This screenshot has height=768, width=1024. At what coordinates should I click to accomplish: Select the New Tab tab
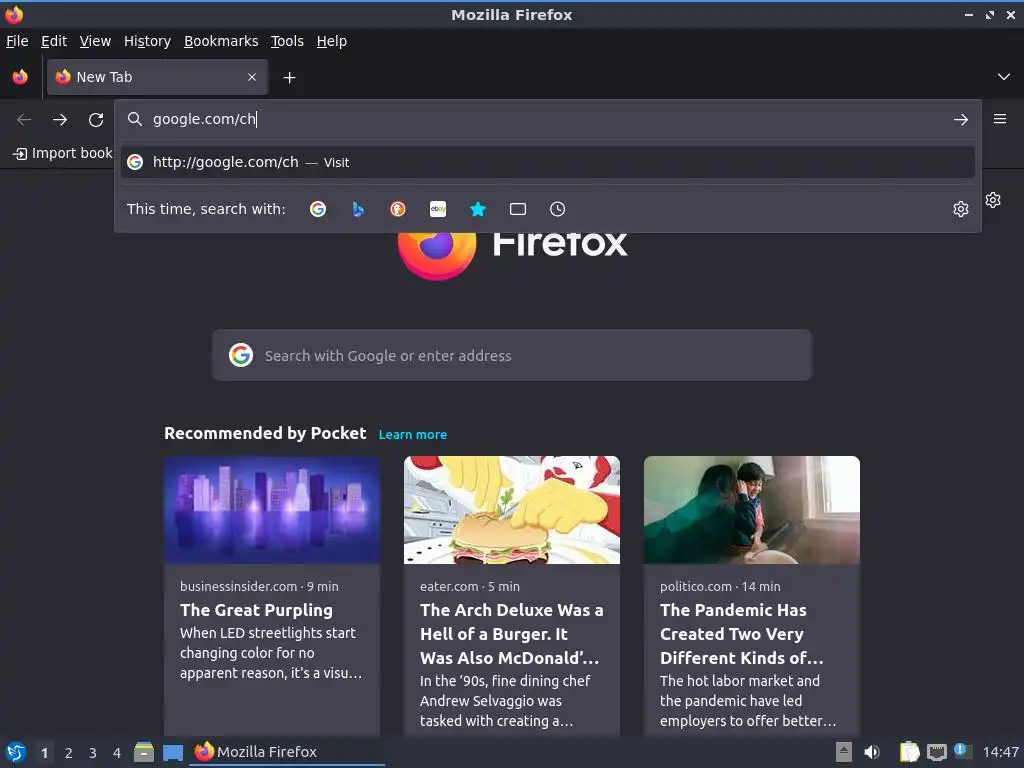(x=157, y=77)
